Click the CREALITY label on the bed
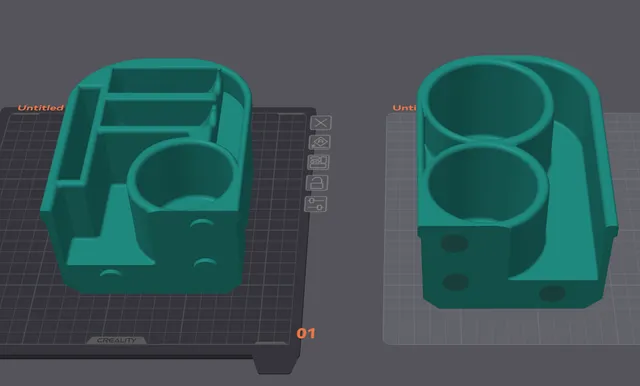This screenshot has width=640, height=386. (x=116, y=340)
